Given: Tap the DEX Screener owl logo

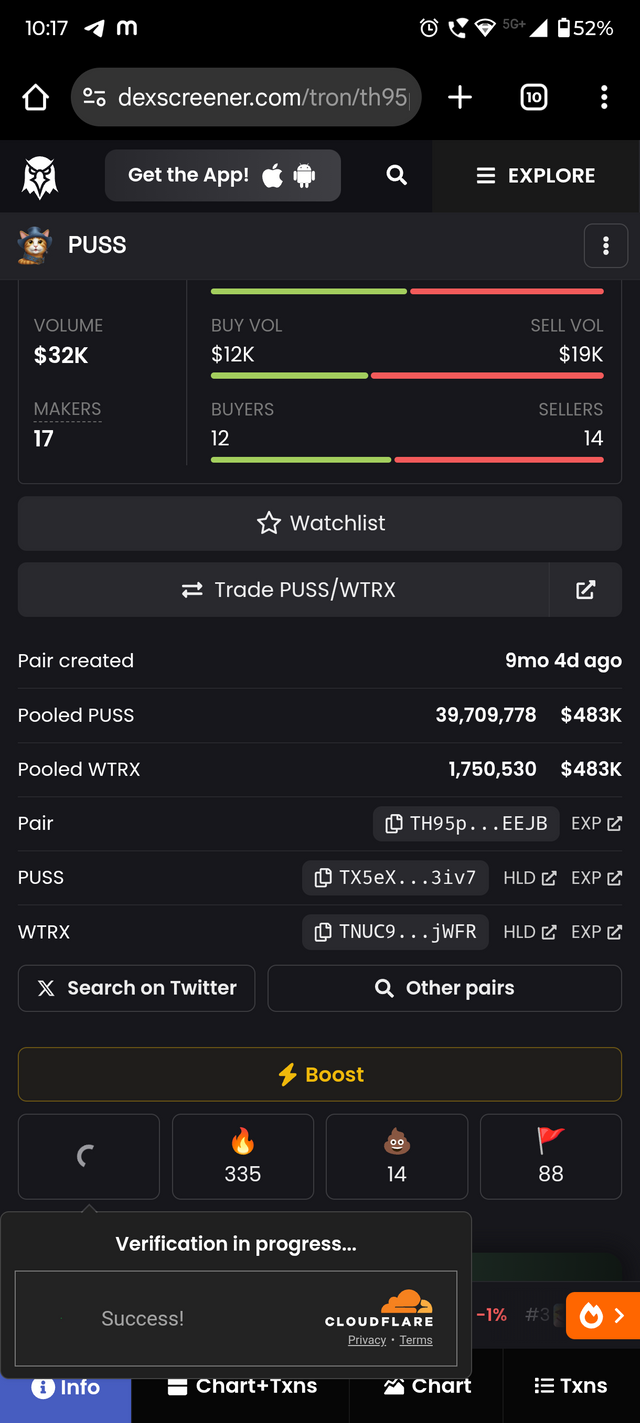Looking at the screenshot, I should [40, 176].
